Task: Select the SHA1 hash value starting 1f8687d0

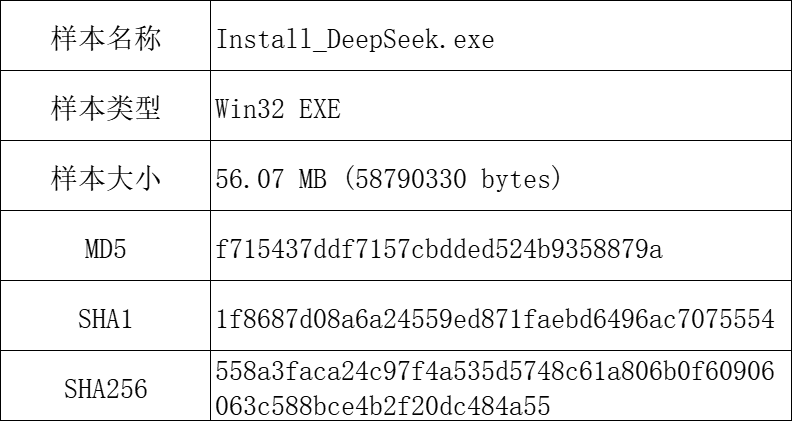Action: 495,320
